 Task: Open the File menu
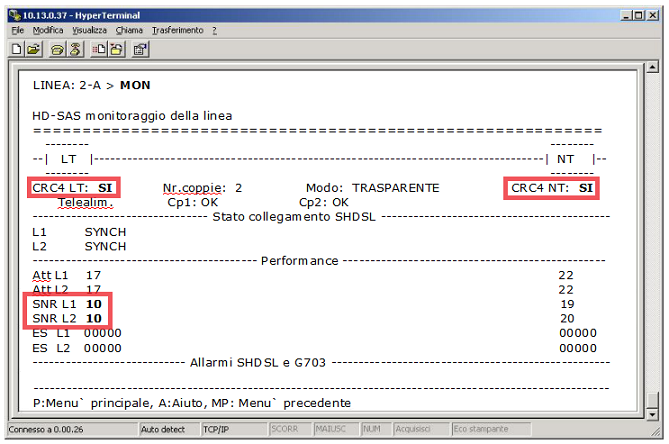click(18, 31)
